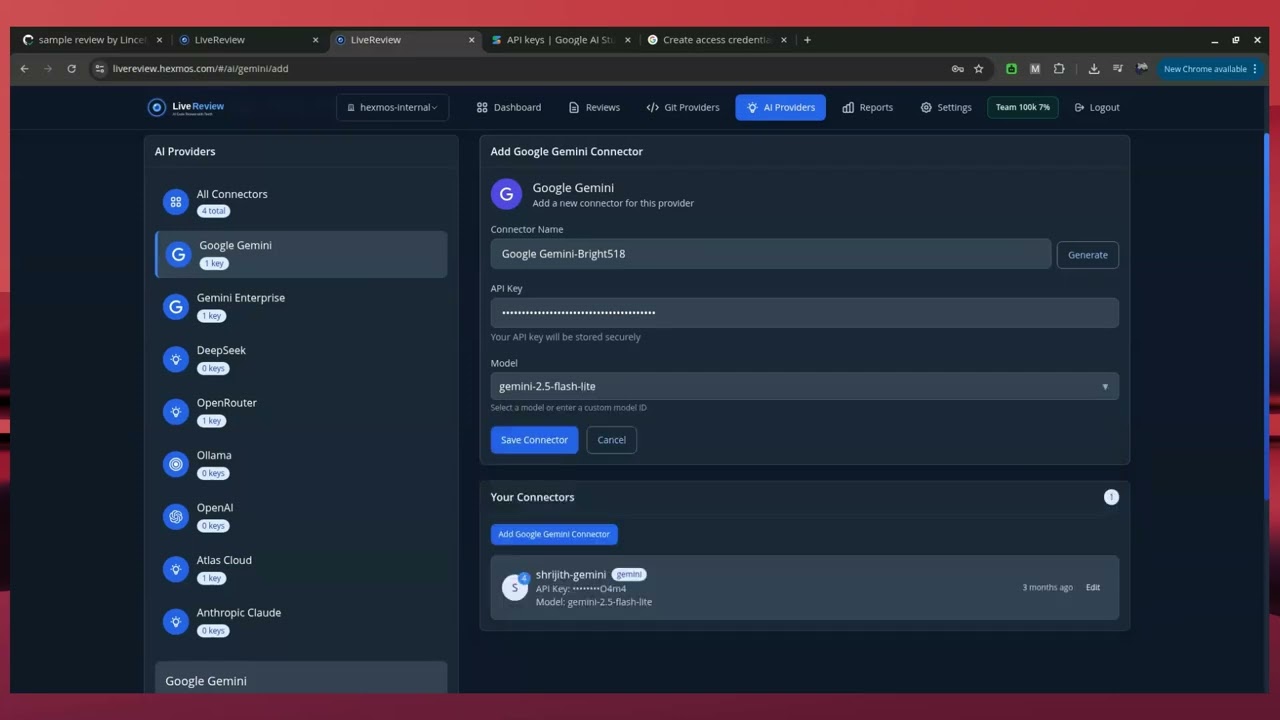This screenshot has width=1280, height=720.
Task: Open Reviews in top navigation
Action: click(594, 107)
